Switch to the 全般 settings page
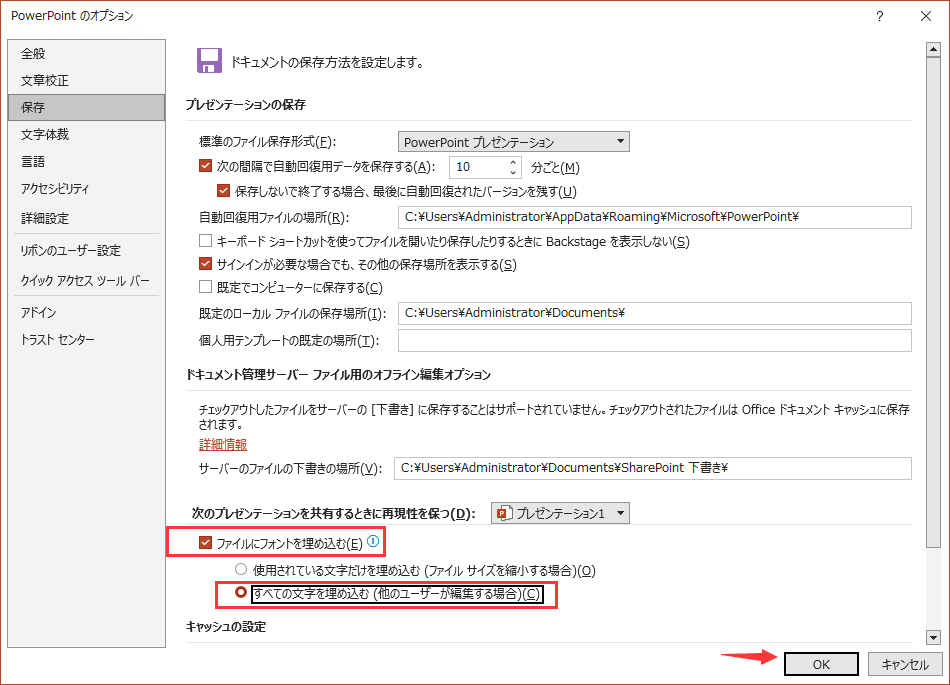Viewport: 950px width, 685px height. (35, 53)
